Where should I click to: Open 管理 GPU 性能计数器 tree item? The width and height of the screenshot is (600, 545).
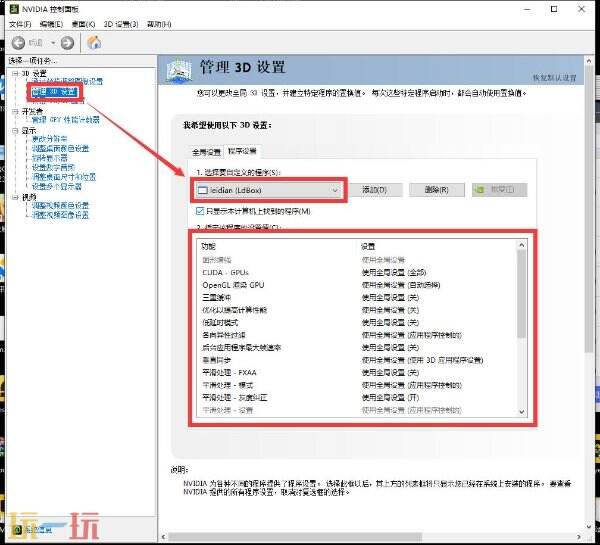(65, 120)
